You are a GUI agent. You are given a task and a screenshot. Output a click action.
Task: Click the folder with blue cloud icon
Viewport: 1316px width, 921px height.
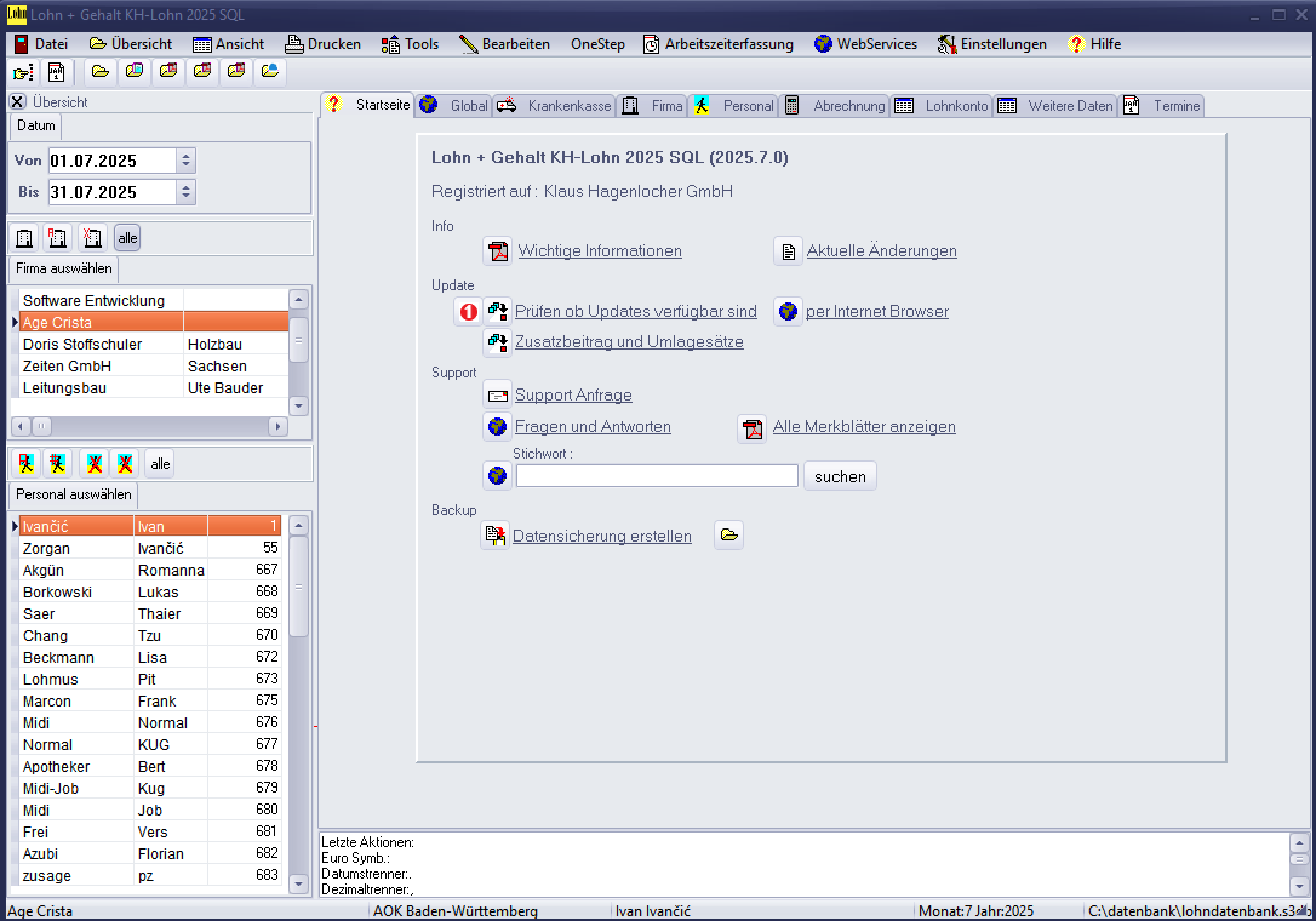(270, 72)
